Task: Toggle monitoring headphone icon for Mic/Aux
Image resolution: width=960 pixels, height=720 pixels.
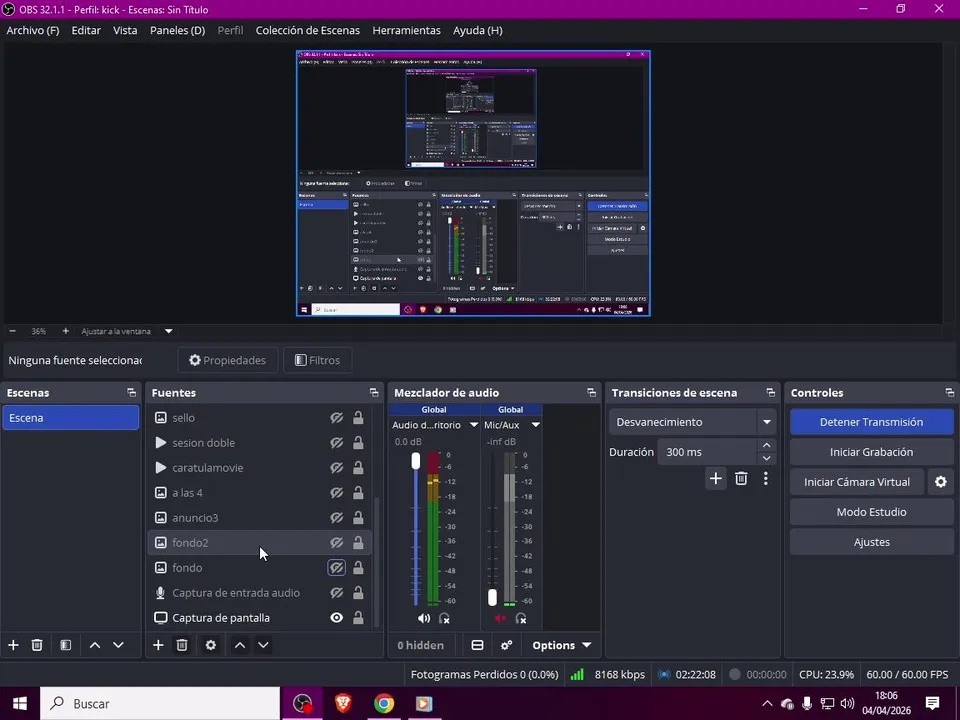Action: 521,618
